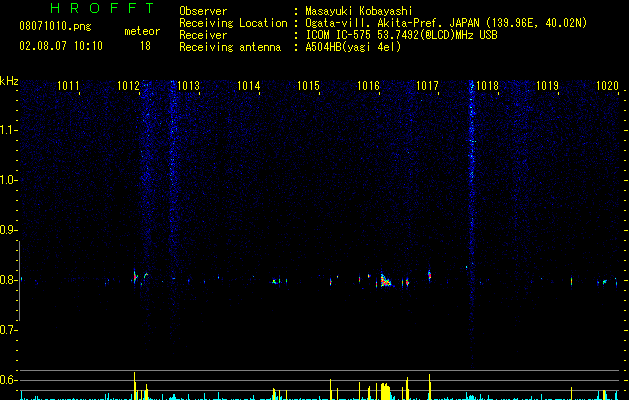Click time marker 1014
This screenshot has height=400, width=629.
tap(248, 86)
